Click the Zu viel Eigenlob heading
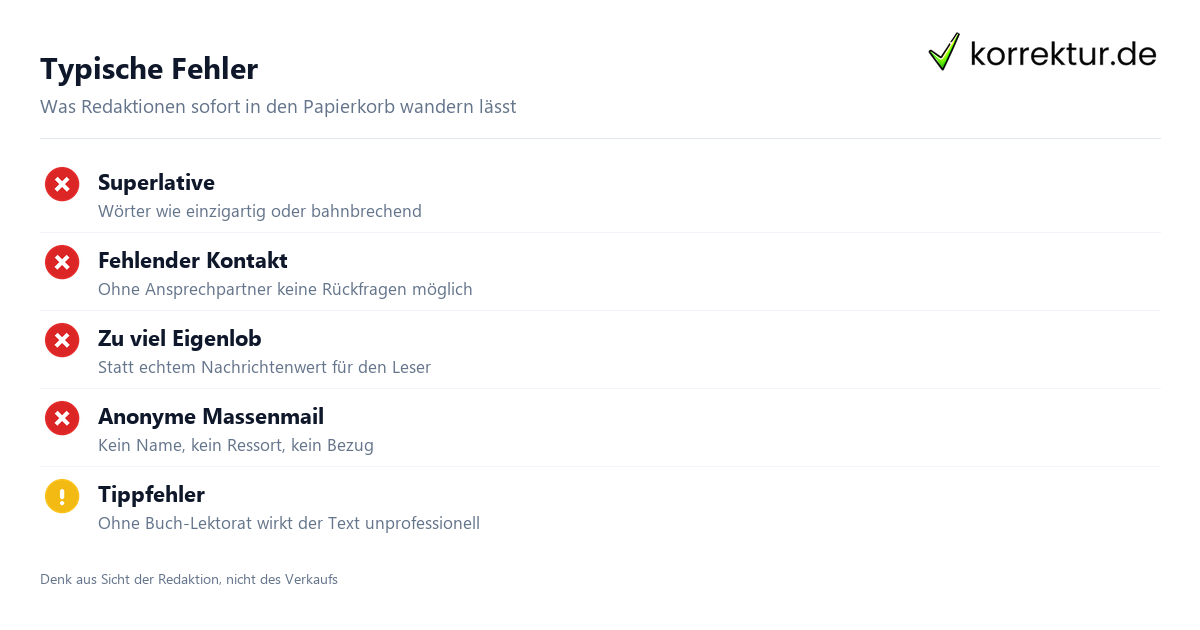1200x630 pixels. coord(180,338)
